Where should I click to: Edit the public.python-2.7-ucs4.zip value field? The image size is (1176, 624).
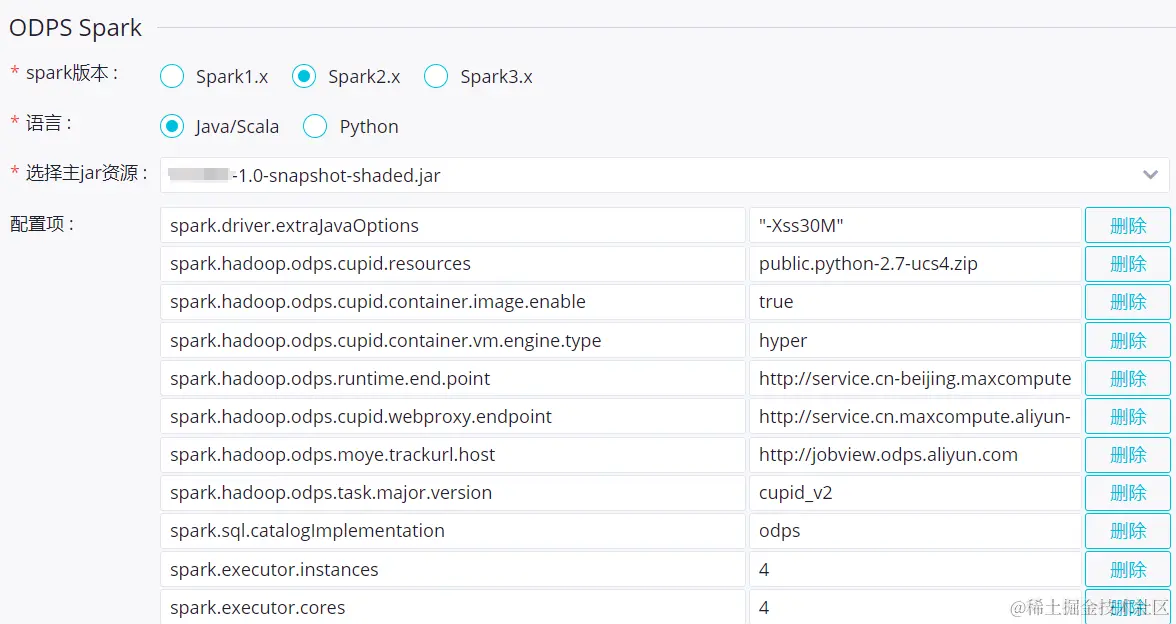click(x=914, y=264)
